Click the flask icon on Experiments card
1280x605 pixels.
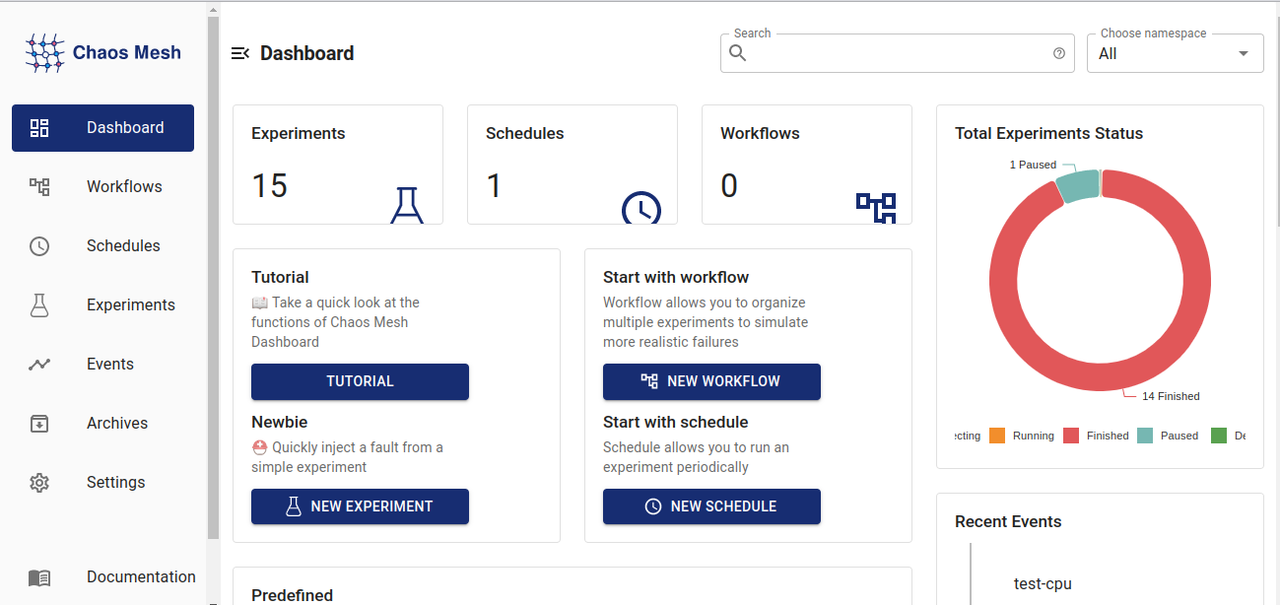(407, 205)
